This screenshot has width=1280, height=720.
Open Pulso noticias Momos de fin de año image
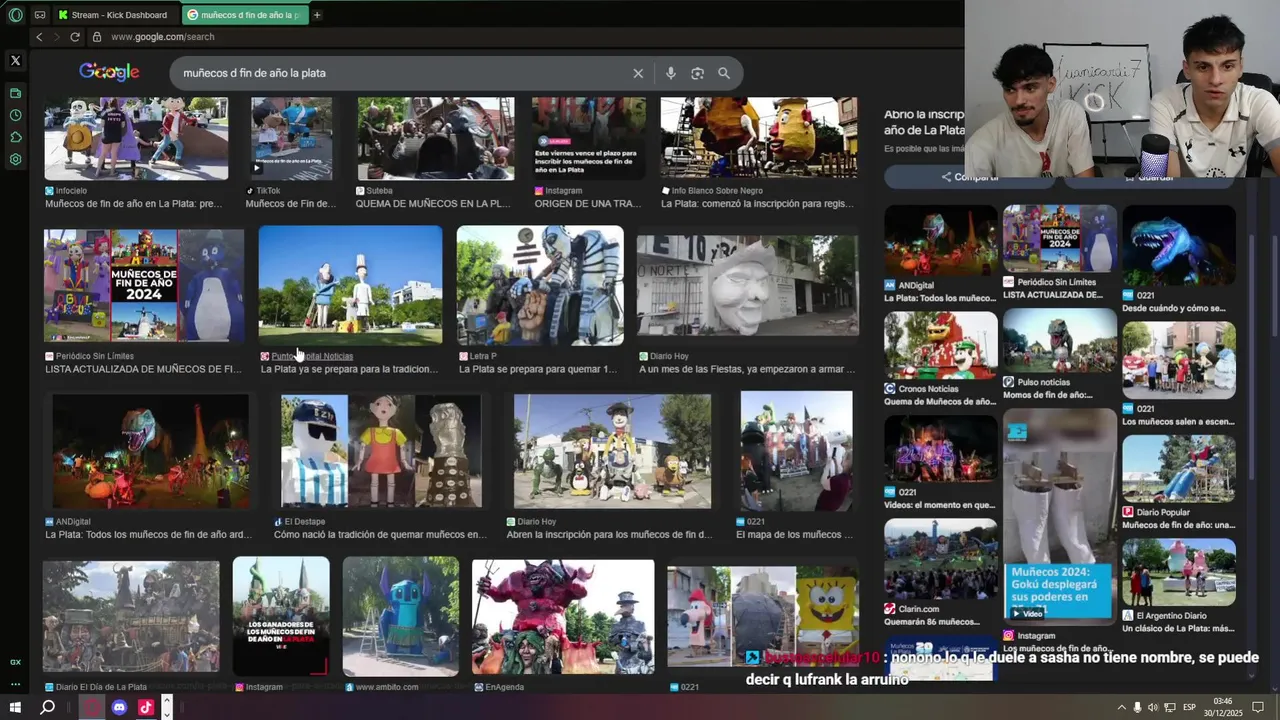(1059, 340)
